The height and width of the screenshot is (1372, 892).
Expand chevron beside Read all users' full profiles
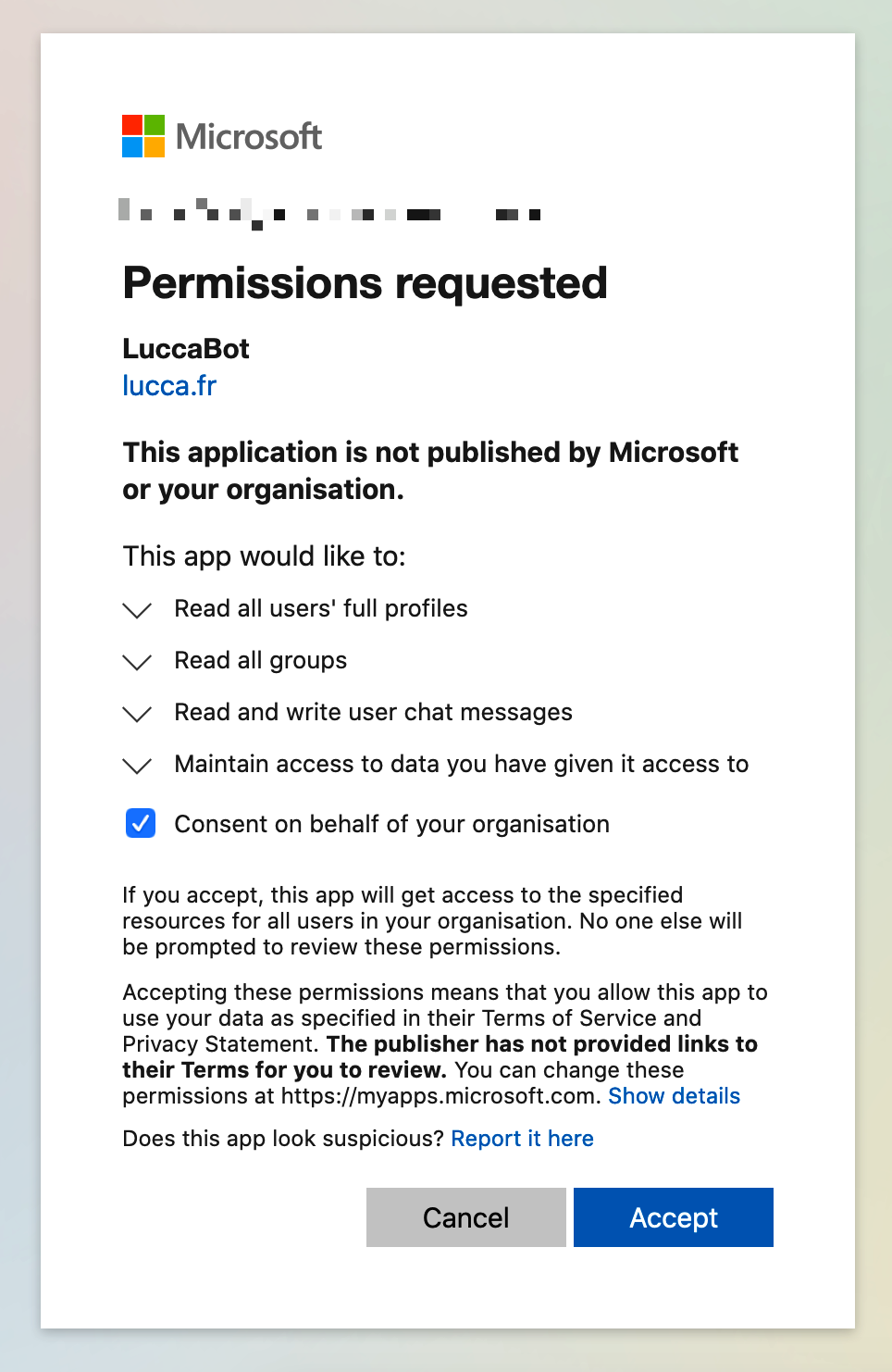(137, 610)
